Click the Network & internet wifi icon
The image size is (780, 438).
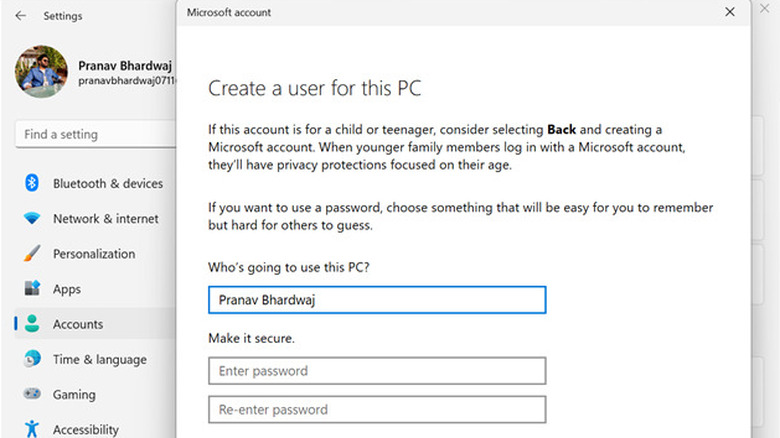[x=32, y=218]
